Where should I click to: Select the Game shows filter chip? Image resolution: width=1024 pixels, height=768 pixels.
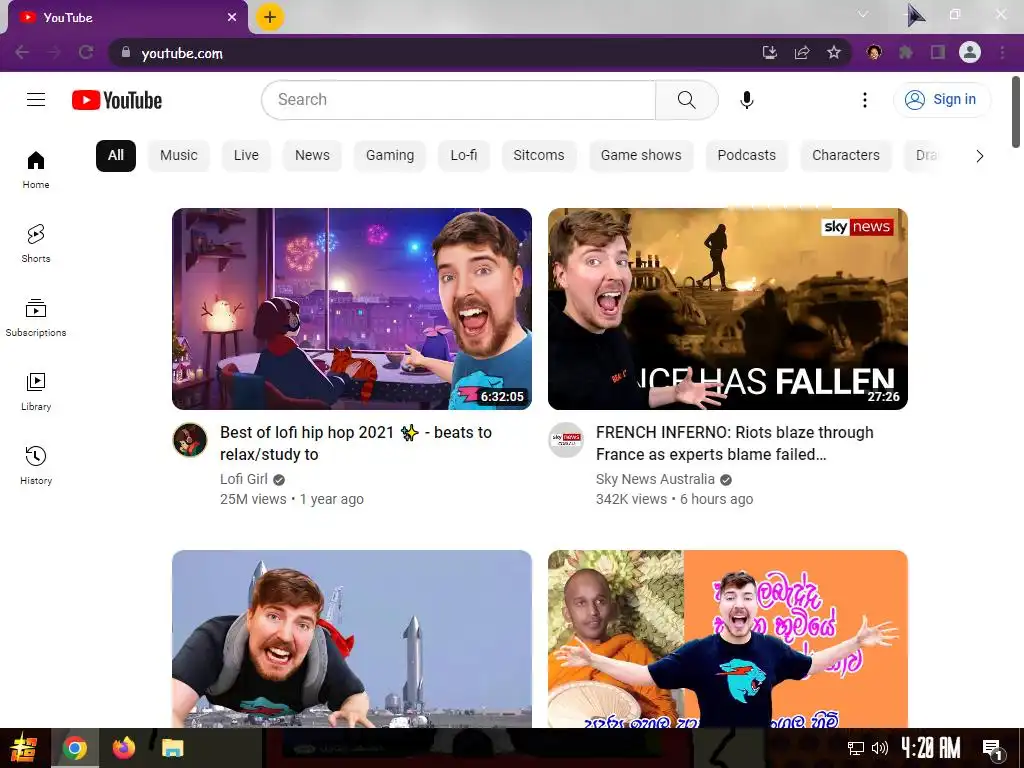point(641,155)
